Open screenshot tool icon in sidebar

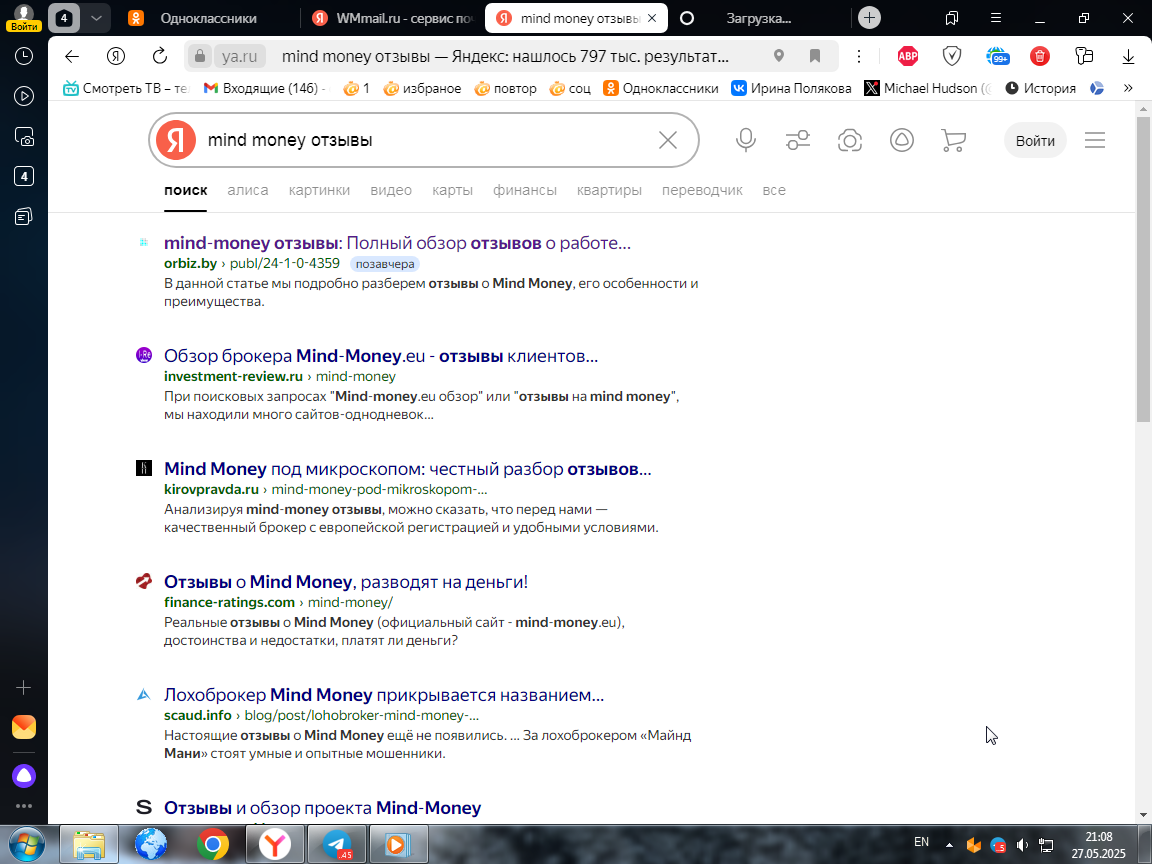(24, 137)
